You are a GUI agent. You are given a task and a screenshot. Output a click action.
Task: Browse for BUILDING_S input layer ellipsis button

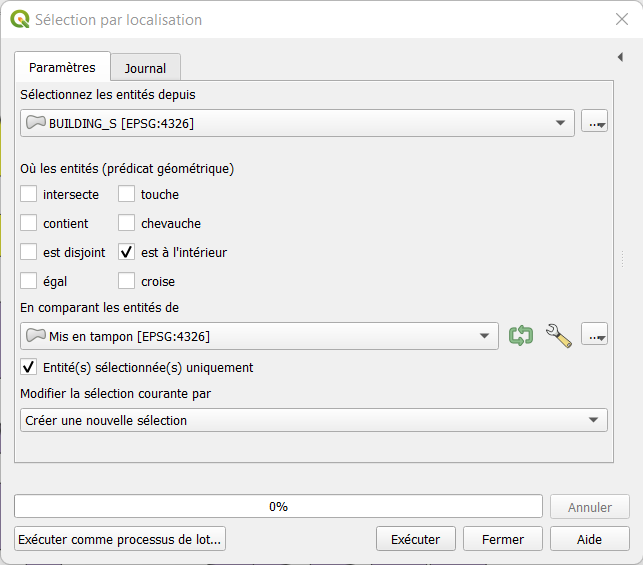pyautogui.click(x=595, y=123)
